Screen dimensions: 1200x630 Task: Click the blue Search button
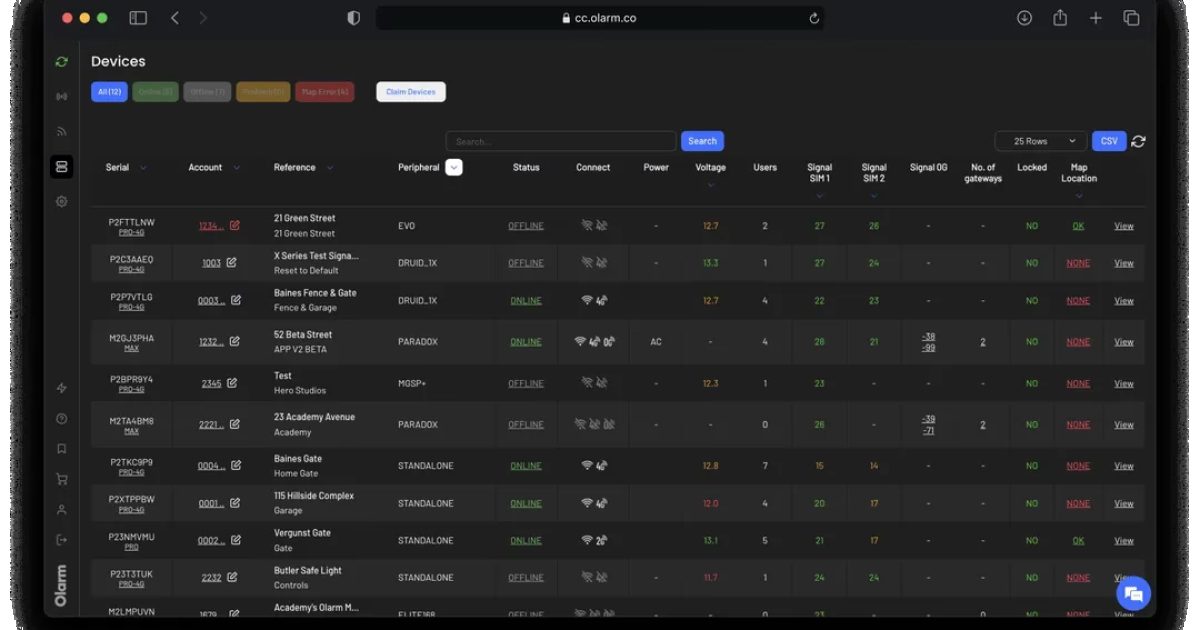pyautogui.click(x=702, y=140)
